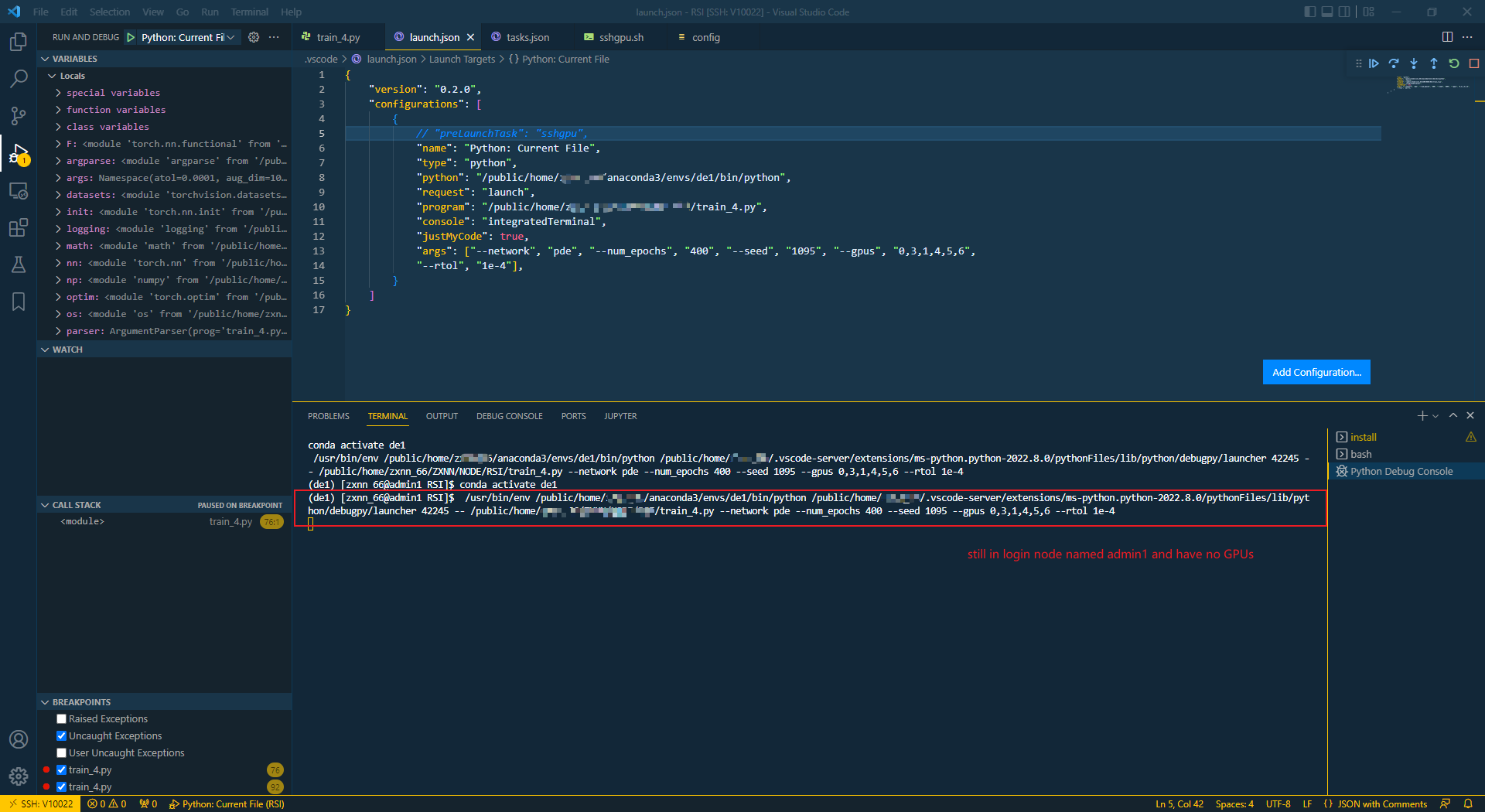Screen dimensions: 1485x812
Task: Open notifications bell in status bar
Action: pos(1468,804)
